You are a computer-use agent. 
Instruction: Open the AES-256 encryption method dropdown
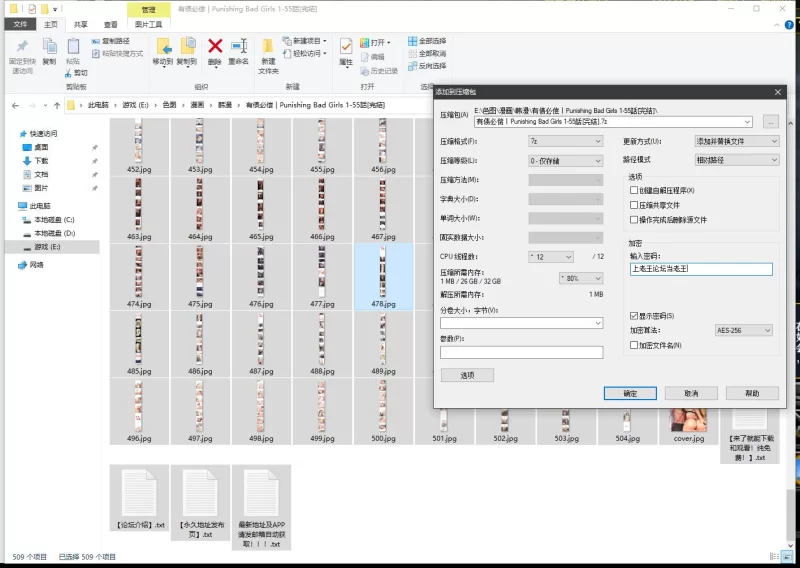pos(743,330)
